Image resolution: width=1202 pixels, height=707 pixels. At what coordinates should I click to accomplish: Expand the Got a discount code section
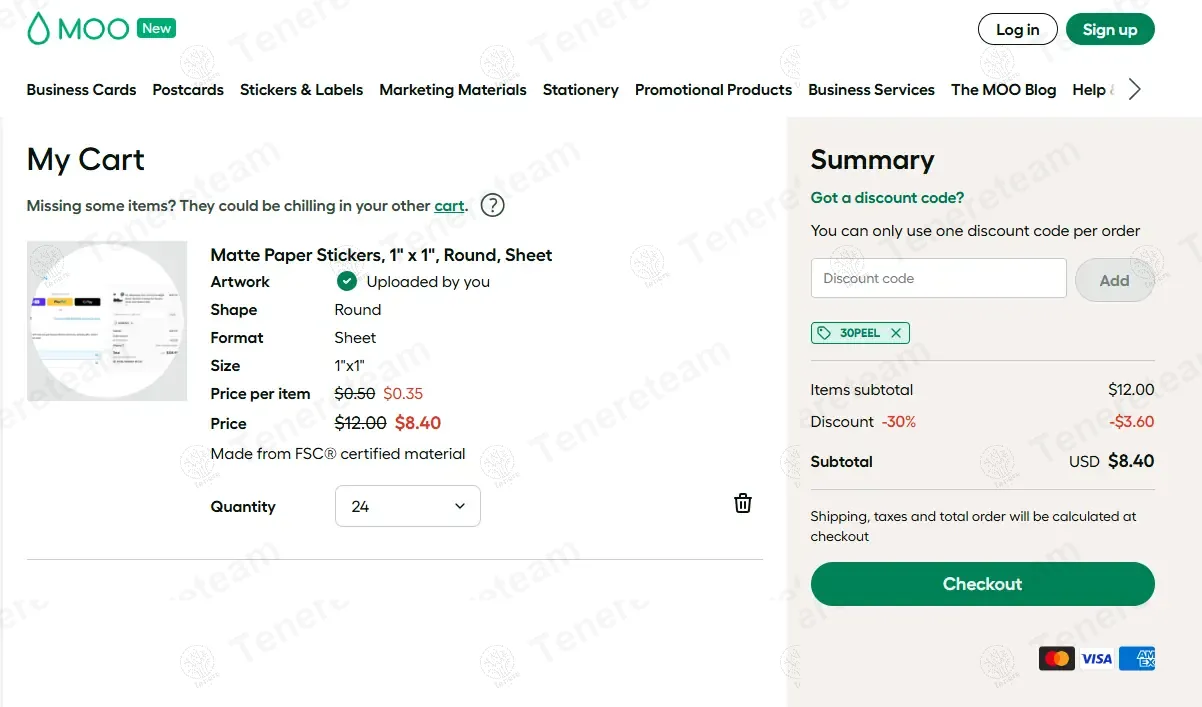click(x=887, y=198)
